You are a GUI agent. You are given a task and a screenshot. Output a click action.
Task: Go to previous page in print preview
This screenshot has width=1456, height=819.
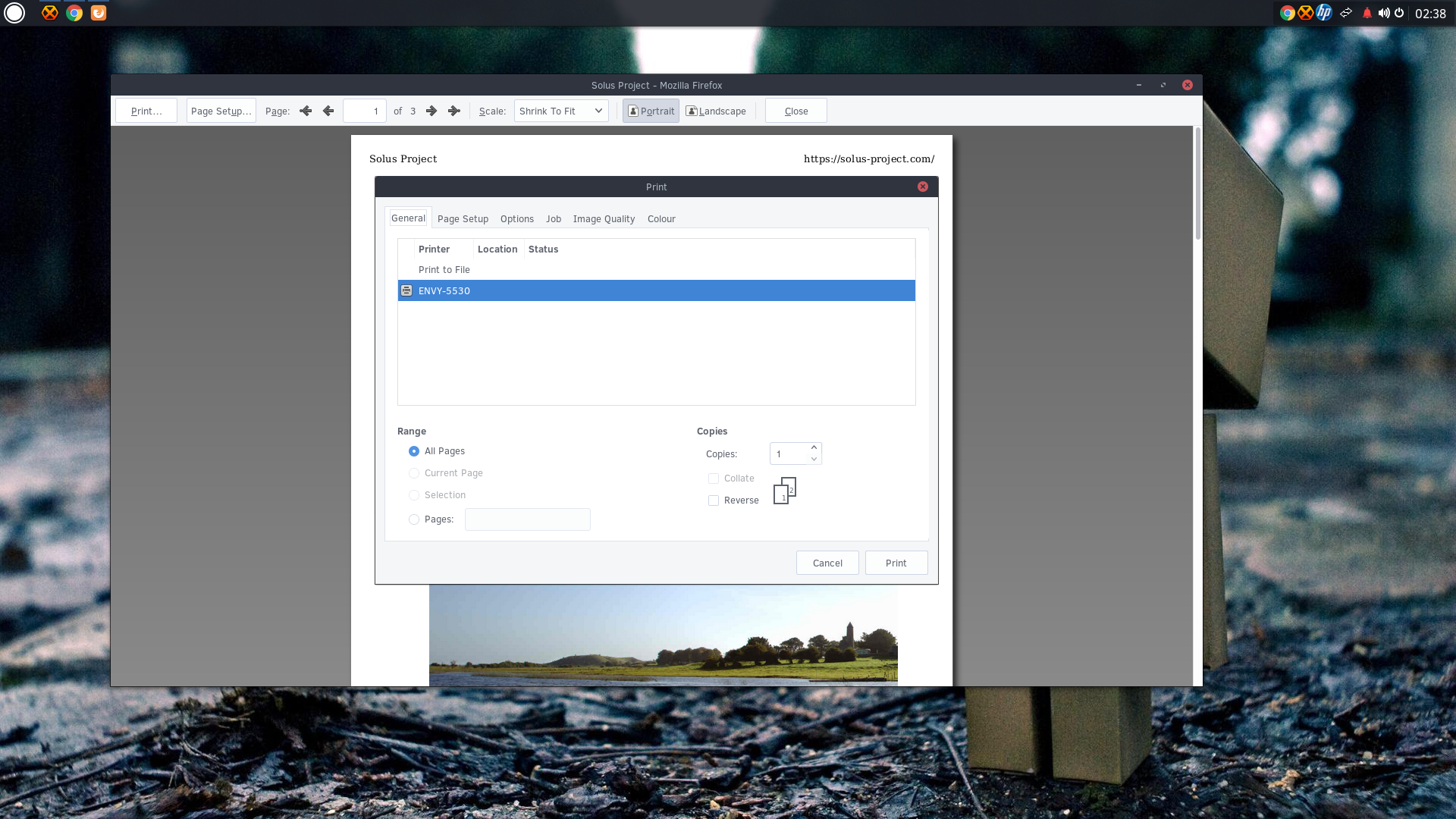tap(328, 111)
